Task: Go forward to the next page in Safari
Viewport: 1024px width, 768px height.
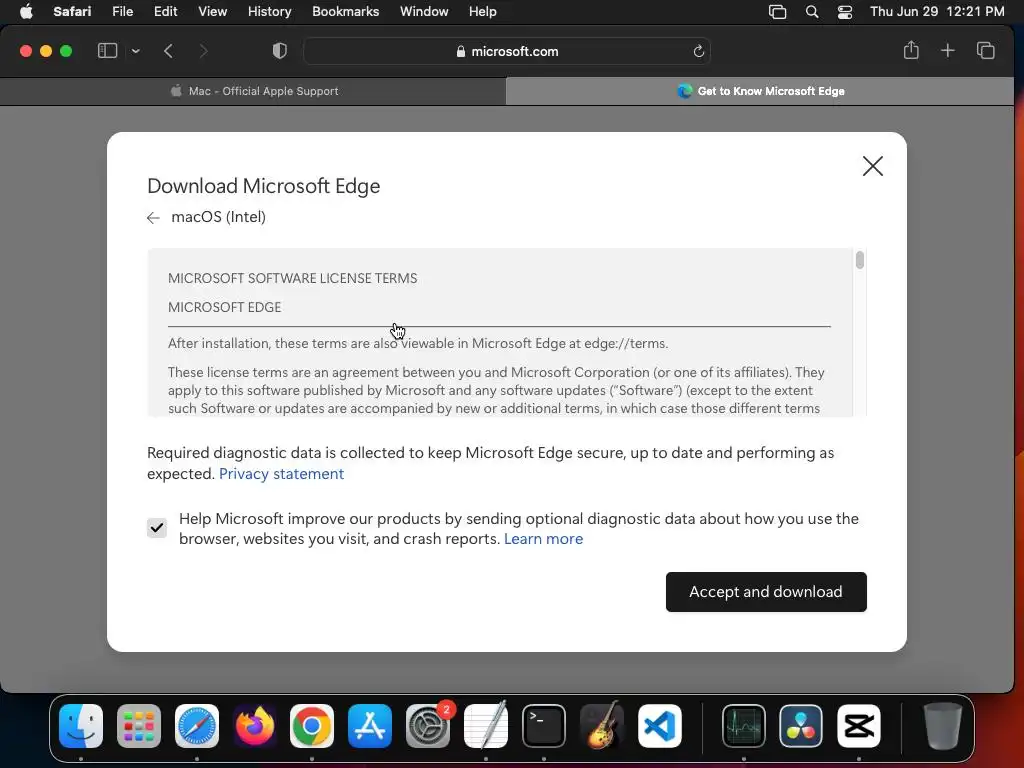Action: [203, 51]
